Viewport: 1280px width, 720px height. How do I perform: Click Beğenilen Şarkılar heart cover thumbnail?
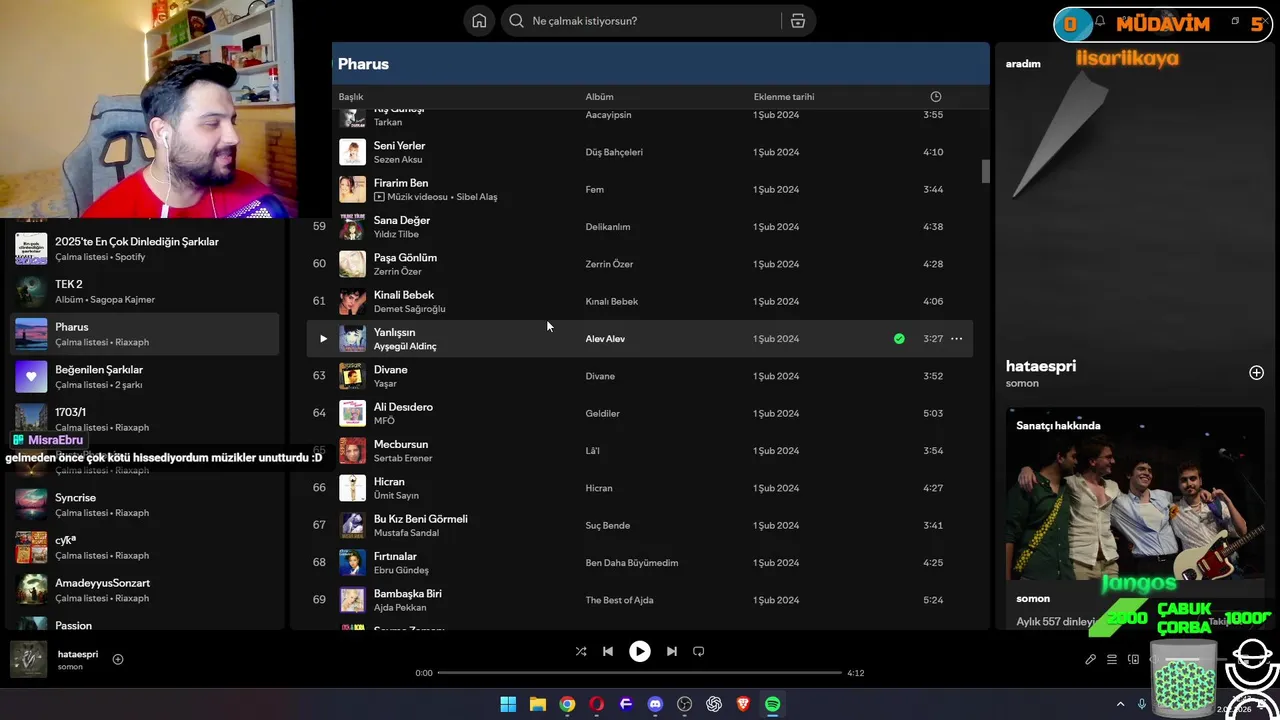tap(31, 377)
